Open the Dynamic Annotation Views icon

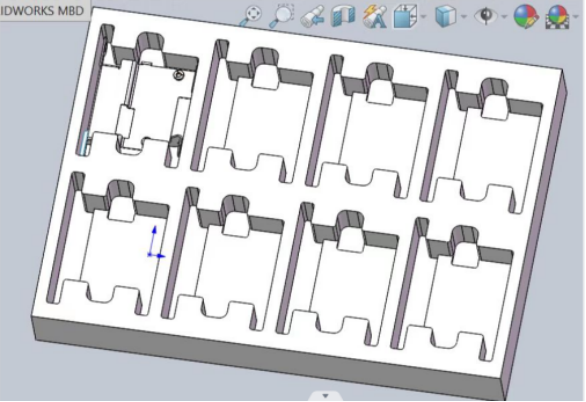pos(374,16)
